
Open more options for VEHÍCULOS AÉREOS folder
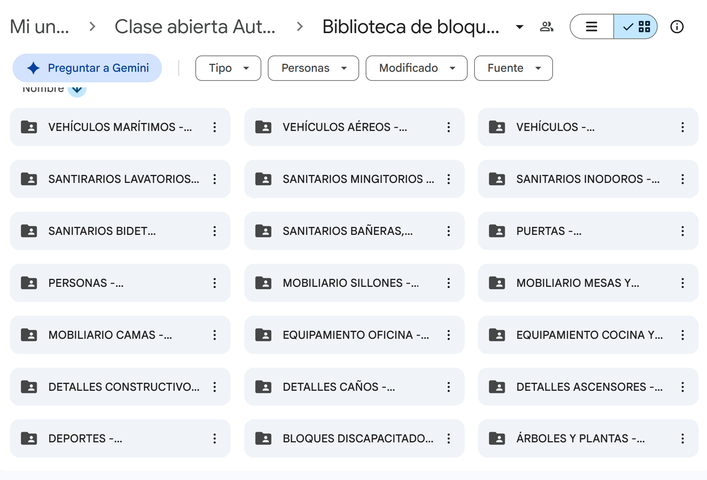point(449,127)
